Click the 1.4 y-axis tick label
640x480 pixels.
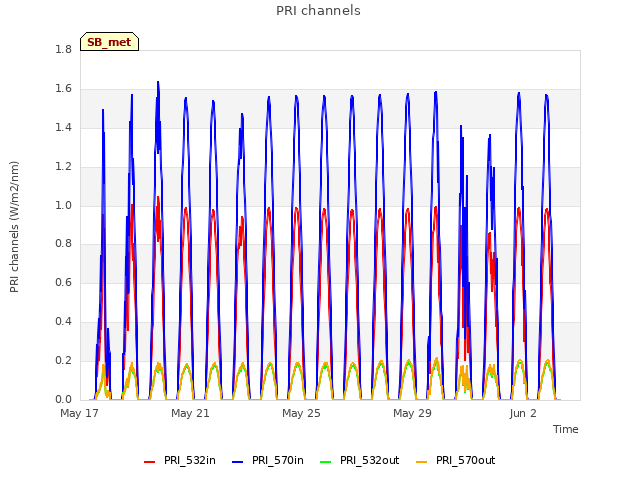pos(63,128)
